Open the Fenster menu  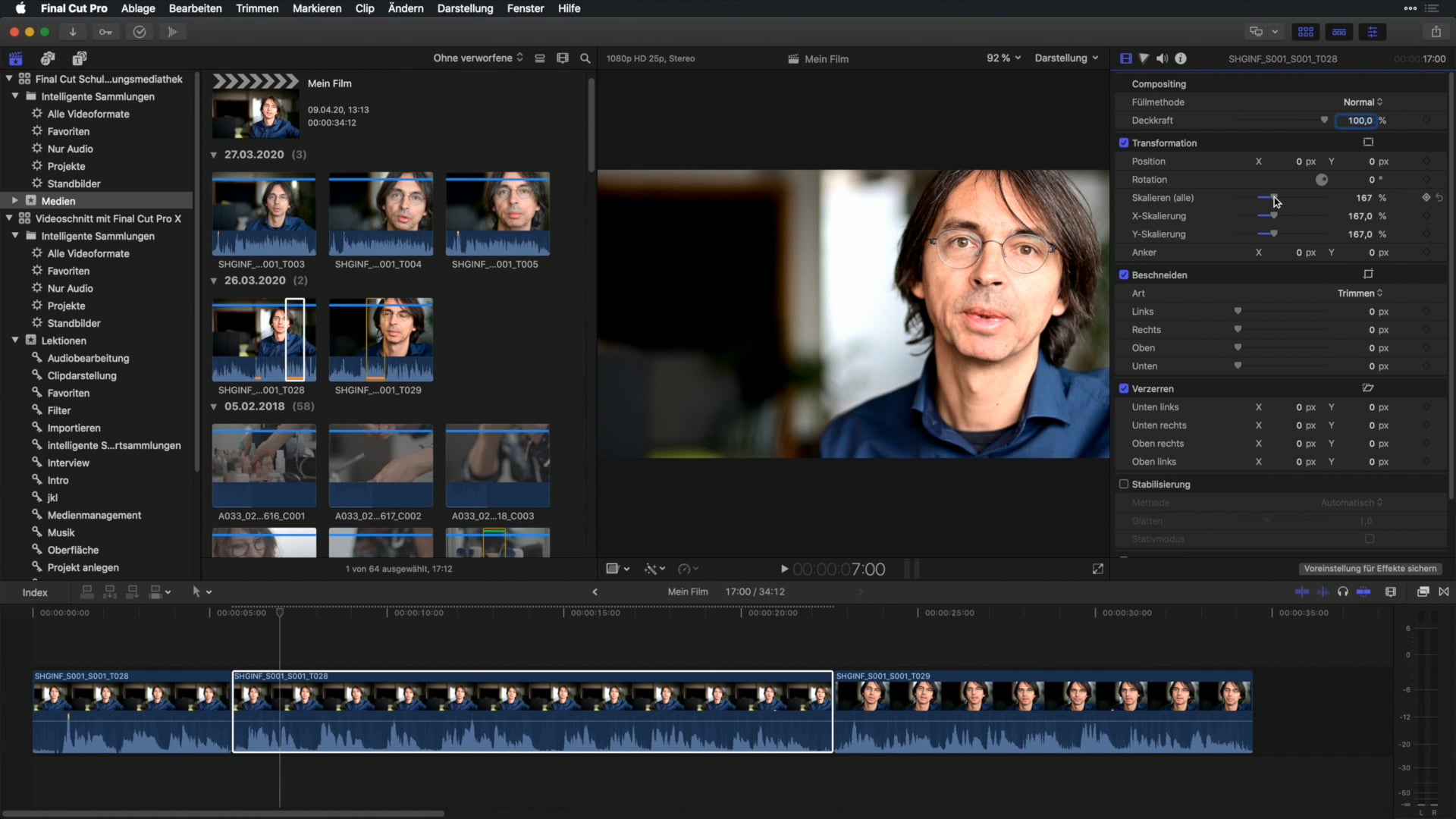[x=525, y=8]
